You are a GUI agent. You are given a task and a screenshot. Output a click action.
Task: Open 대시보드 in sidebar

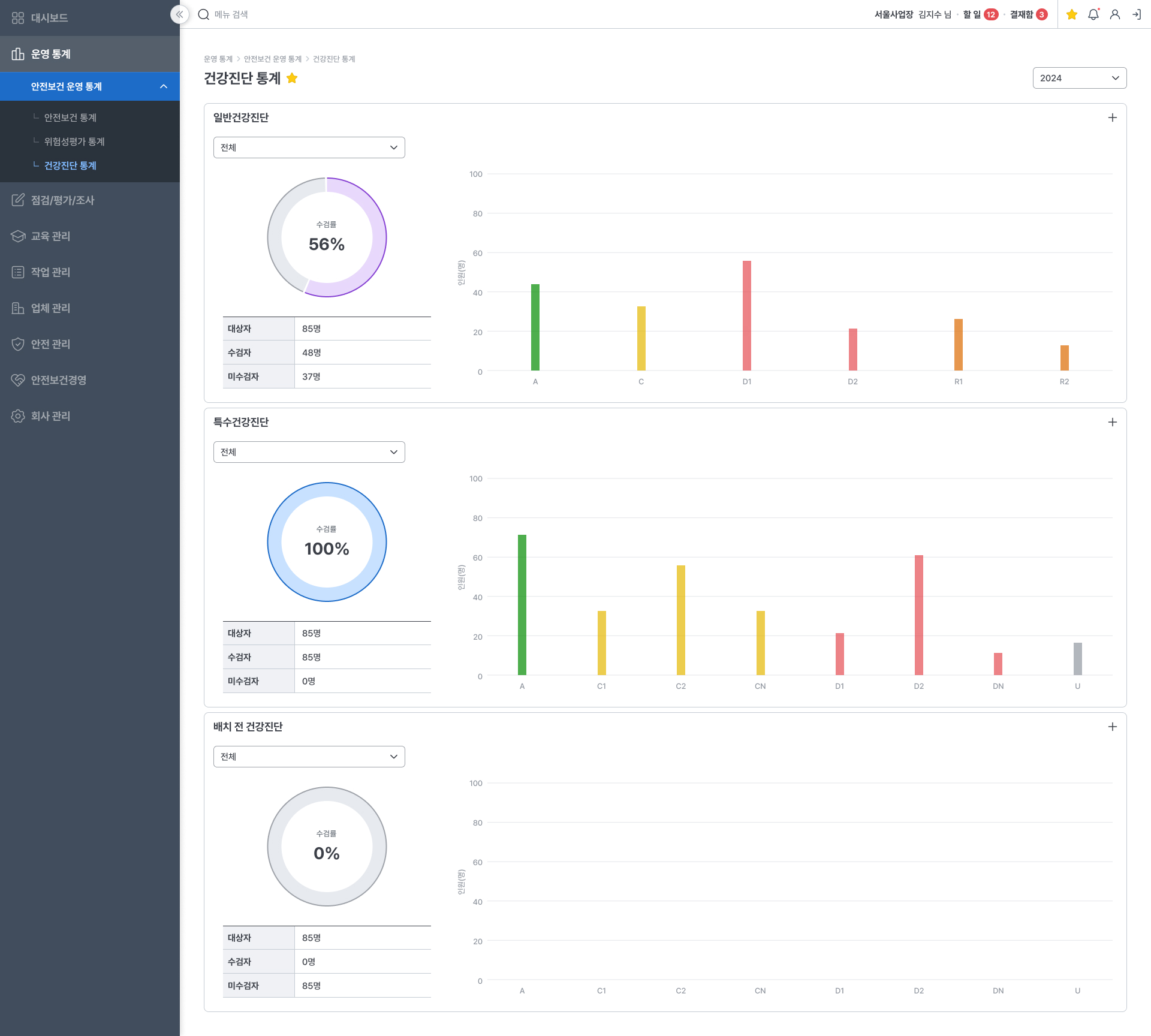49,18
